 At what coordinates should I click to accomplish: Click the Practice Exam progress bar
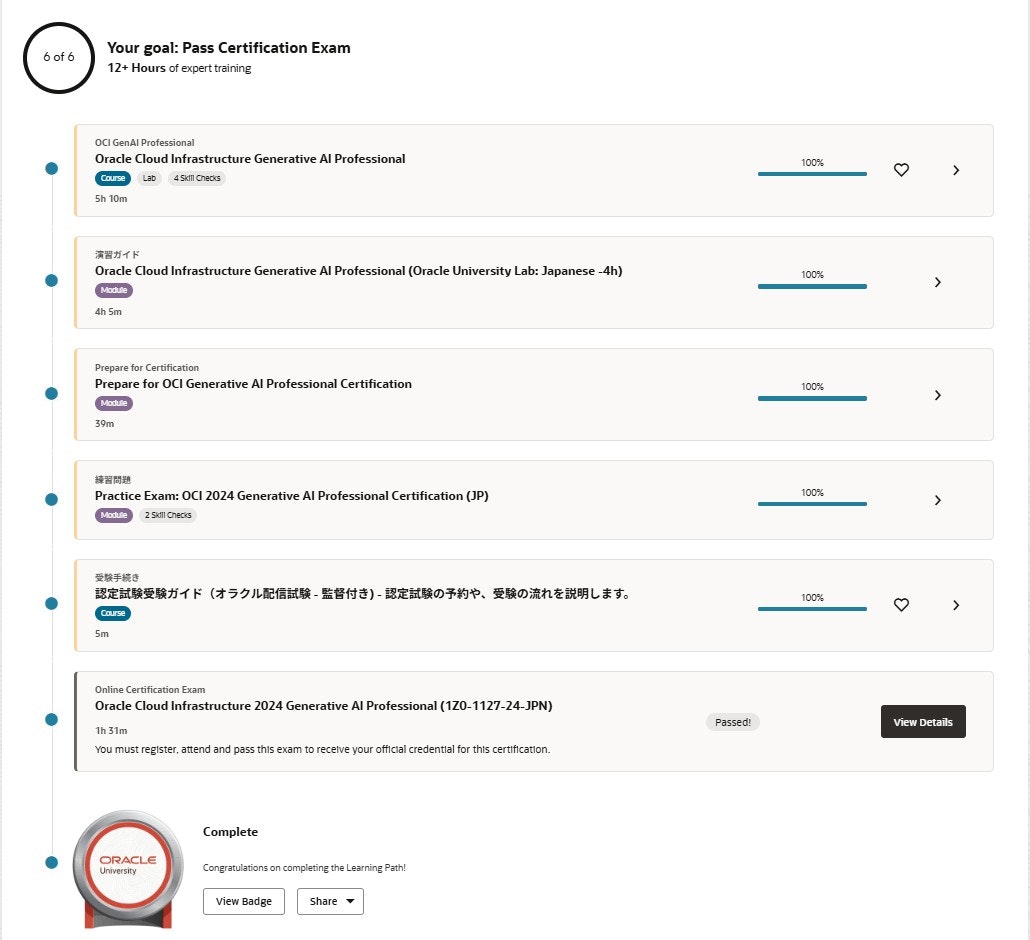point(813,504)
